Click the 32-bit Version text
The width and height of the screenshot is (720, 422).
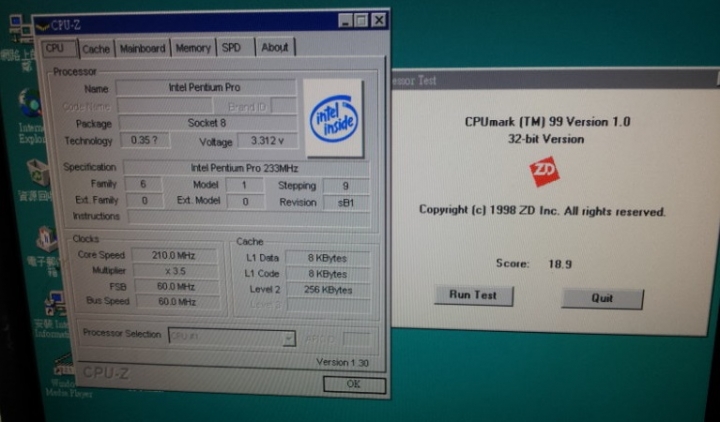[546, 139]
